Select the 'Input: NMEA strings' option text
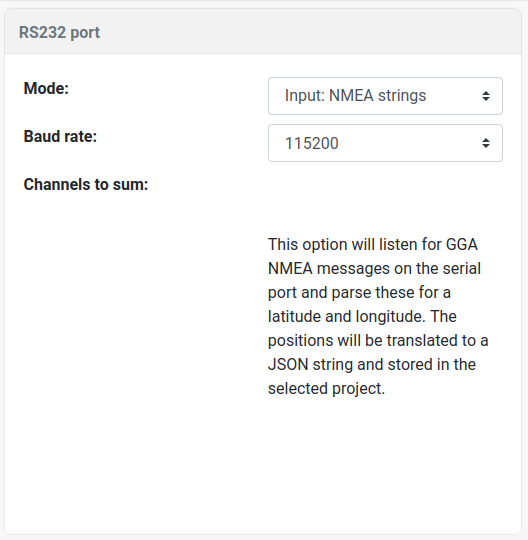 click(355, 95)
